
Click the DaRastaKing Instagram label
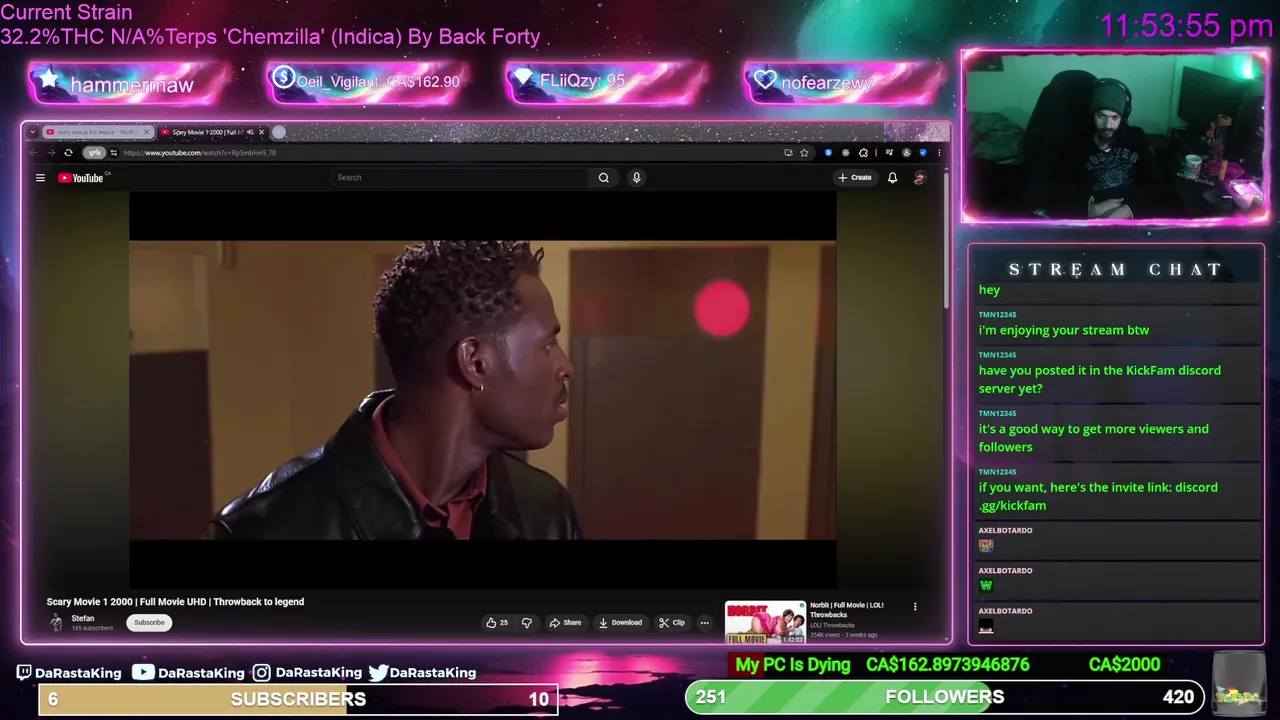[306, 673]
